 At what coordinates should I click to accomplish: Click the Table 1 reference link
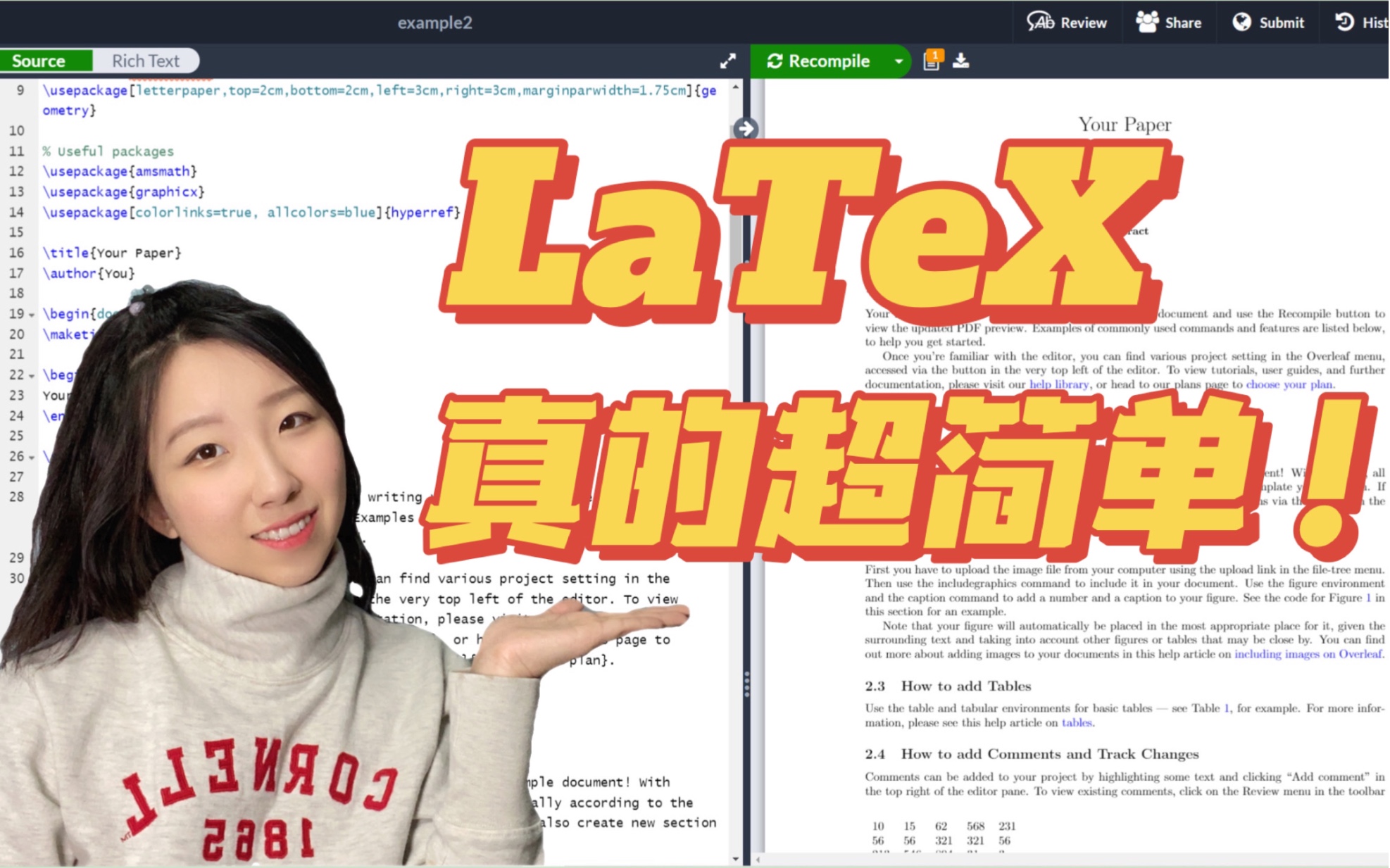click(1227, 708)
